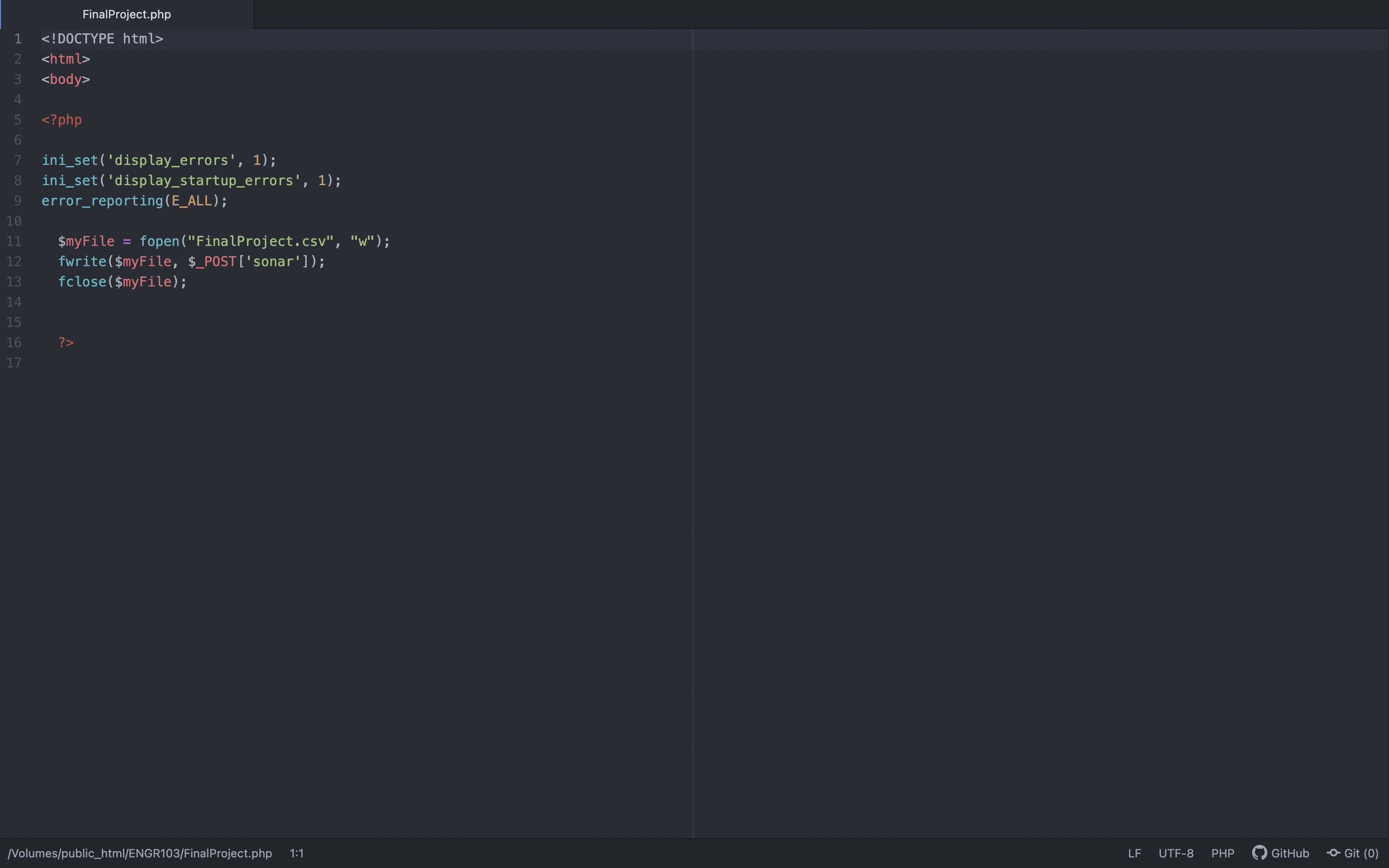The image size is (1389, 868).
Task: Click the GitHub octocat icon in status bar
Action: 1259,853
